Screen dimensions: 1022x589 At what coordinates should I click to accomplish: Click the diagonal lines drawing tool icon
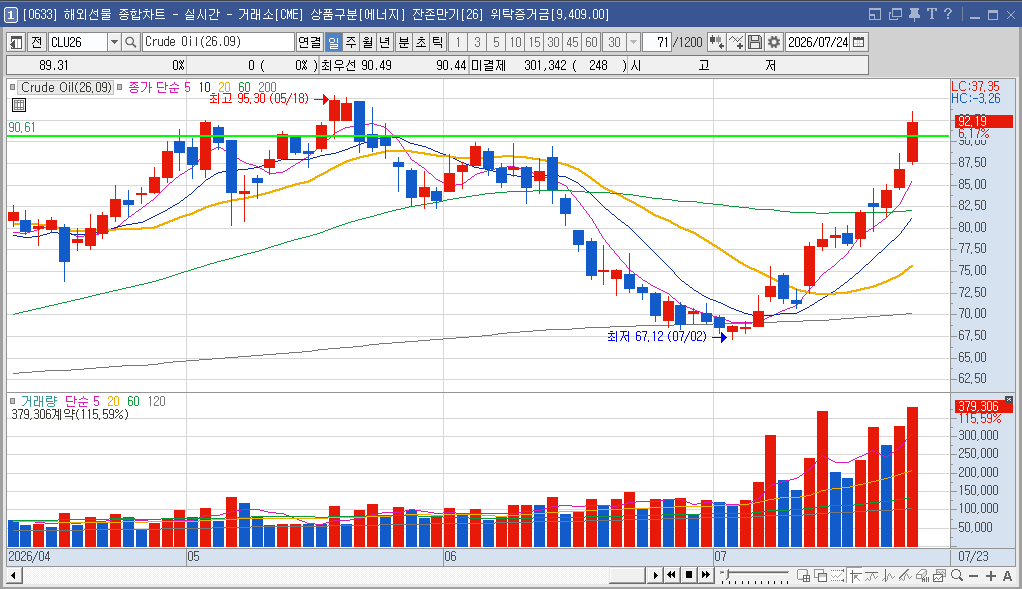[x=905, y=576]
